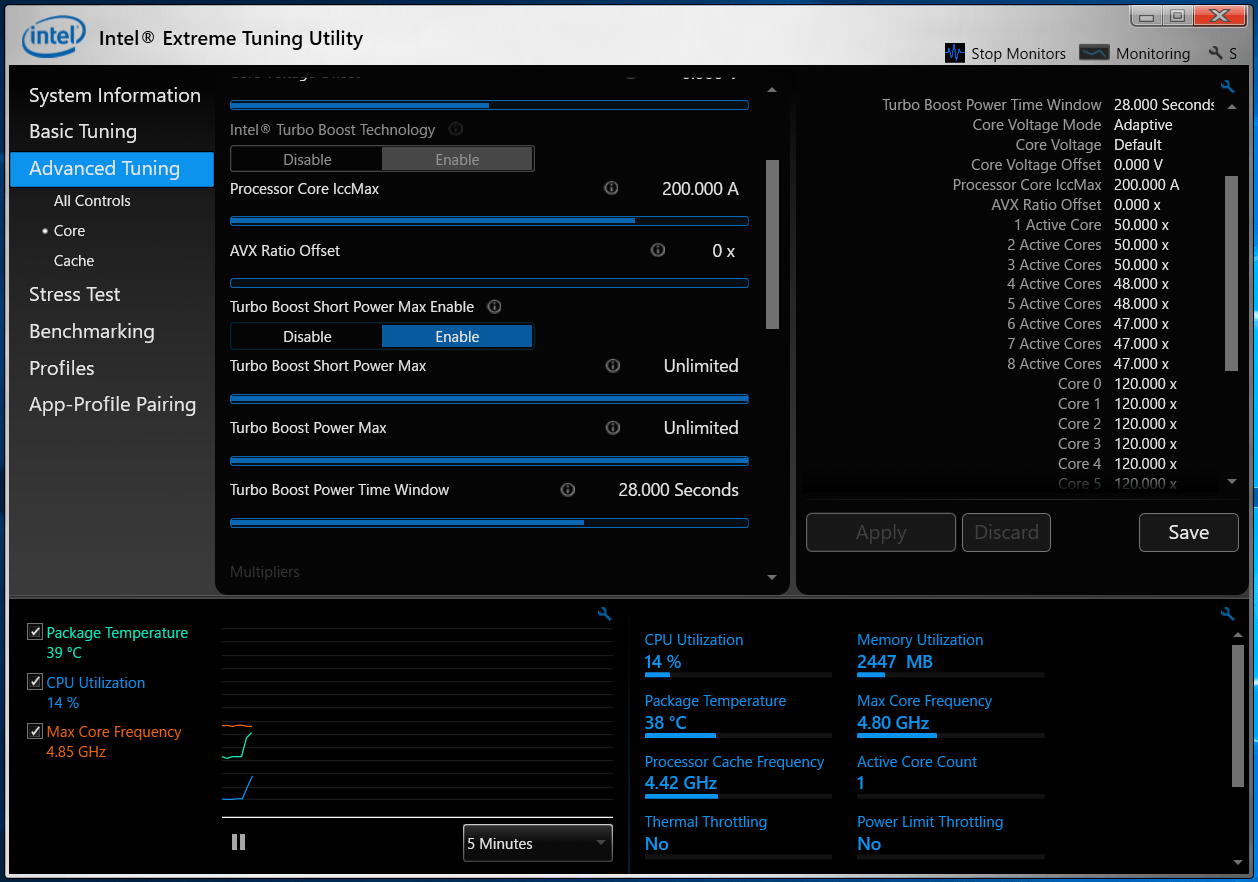Adjust Turbo Boost Power Max slider
Viewport: 1258px width, 882px height.
point(489,461)
